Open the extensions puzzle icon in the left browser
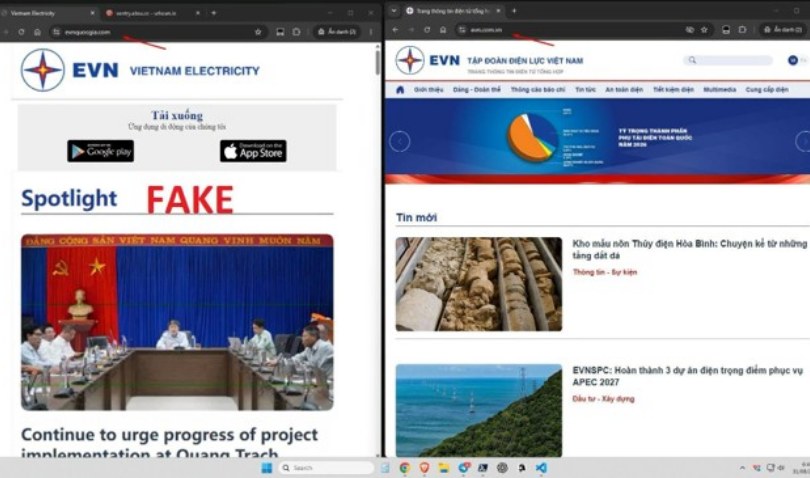 tap(297, 32)
